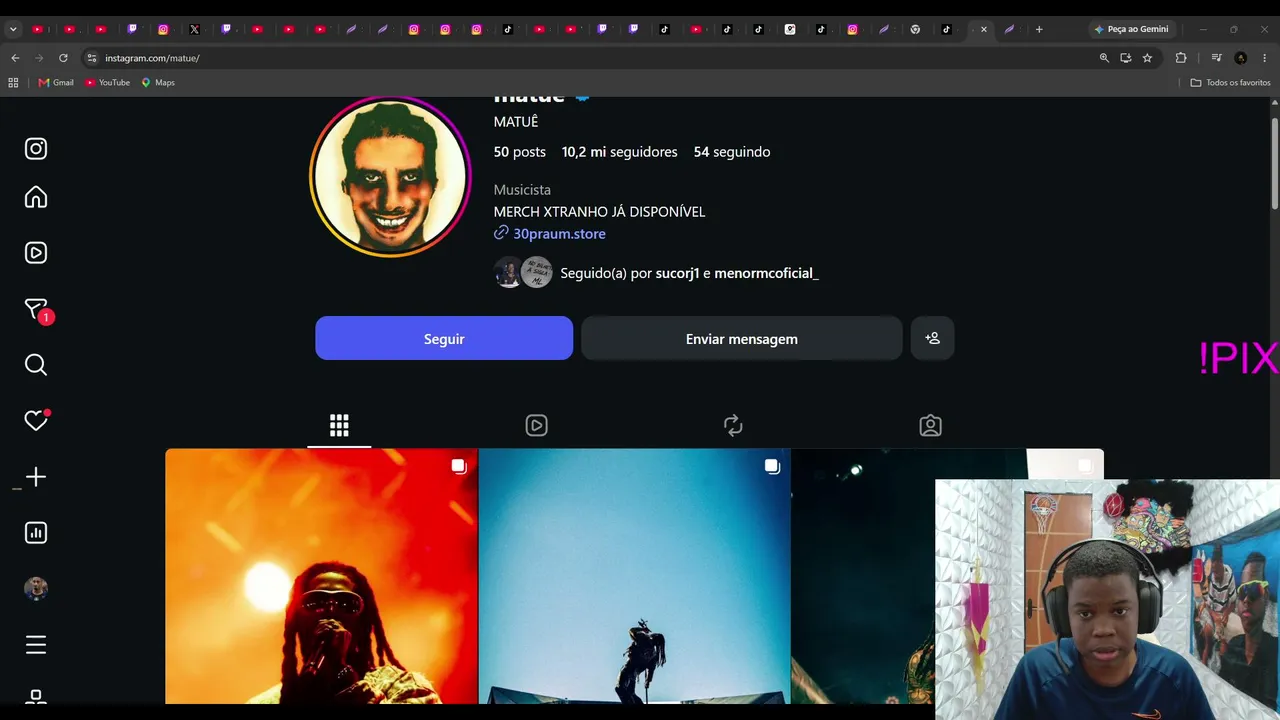Open notifications heart icon in sidebar
This screenshot has height=720, width=1280.
click(x=36, y=421)
